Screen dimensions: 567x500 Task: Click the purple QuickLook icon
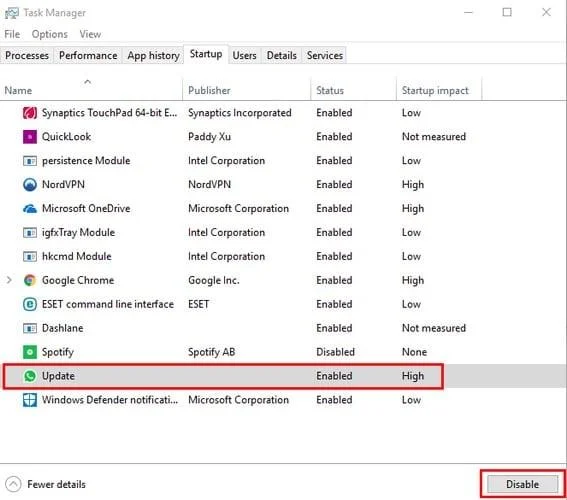30,137
